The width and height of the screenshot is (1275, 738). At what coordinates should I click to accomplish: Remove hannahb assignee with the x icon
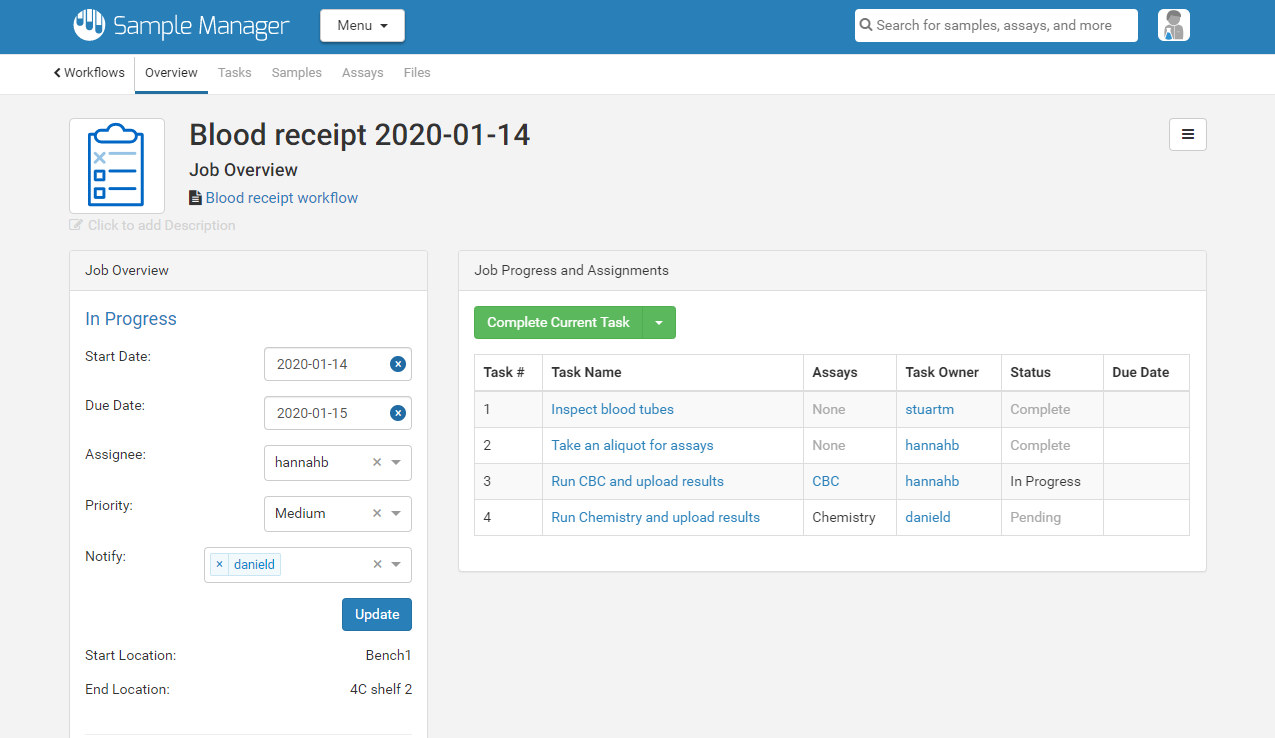[x=376, y=462]
